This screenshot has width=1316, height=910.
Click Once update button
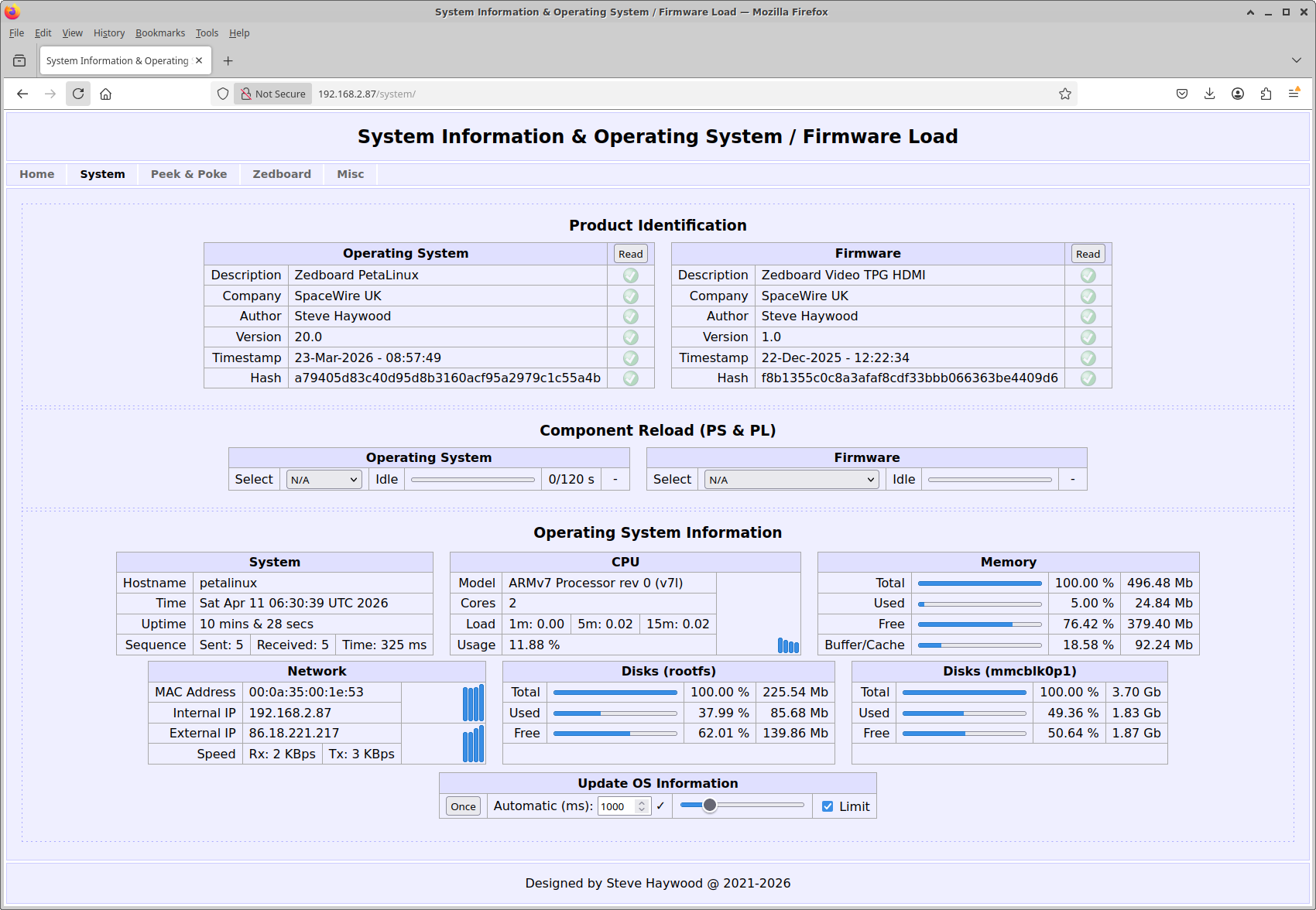(x=463, y=806)
